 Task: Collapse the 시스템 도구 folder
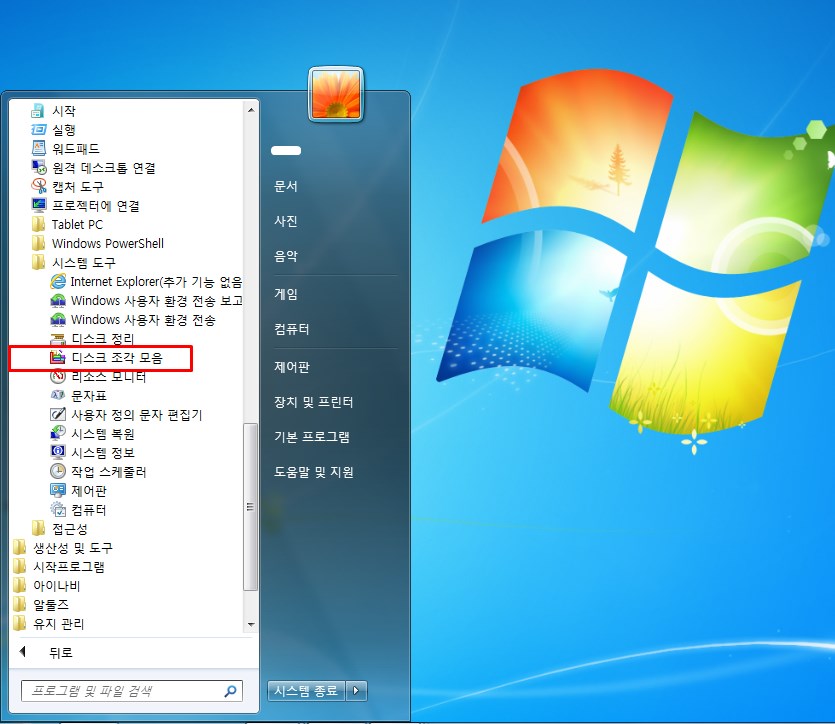coord(73,262)
